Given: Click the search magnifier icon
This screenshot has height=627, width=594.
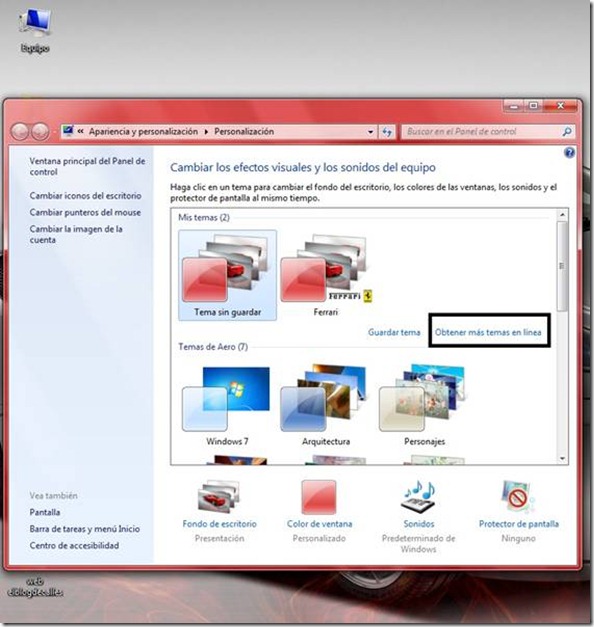Looking at the screenshot, I should (x=567, y=132).
